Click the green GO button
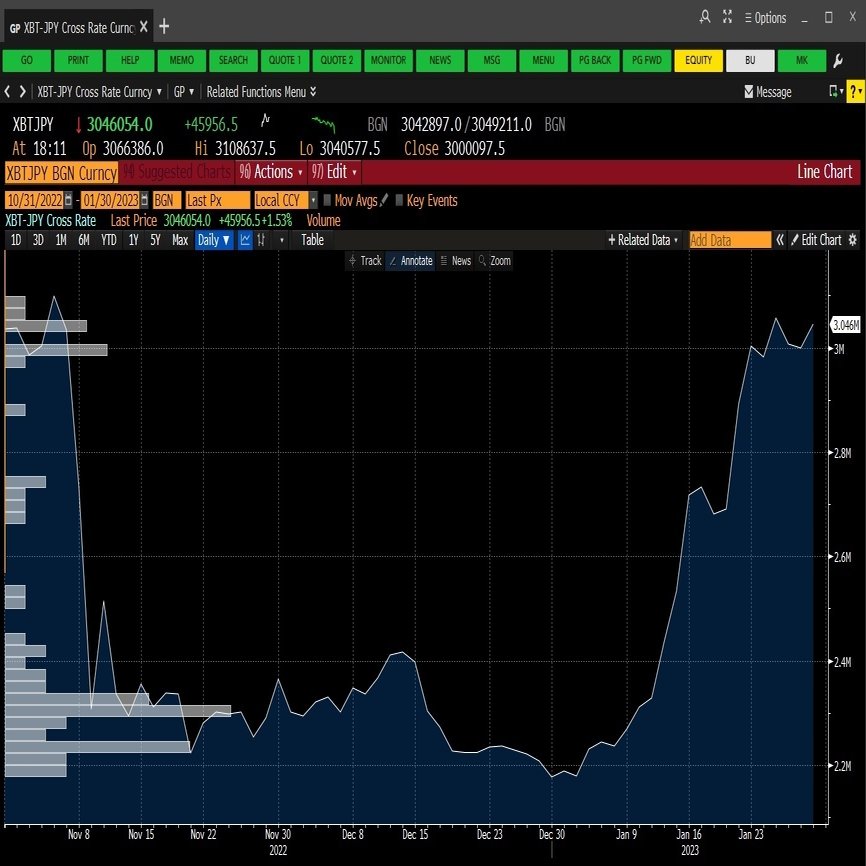Image resolution: width=866 pixels, height=866 pixels. pos(27,60)
